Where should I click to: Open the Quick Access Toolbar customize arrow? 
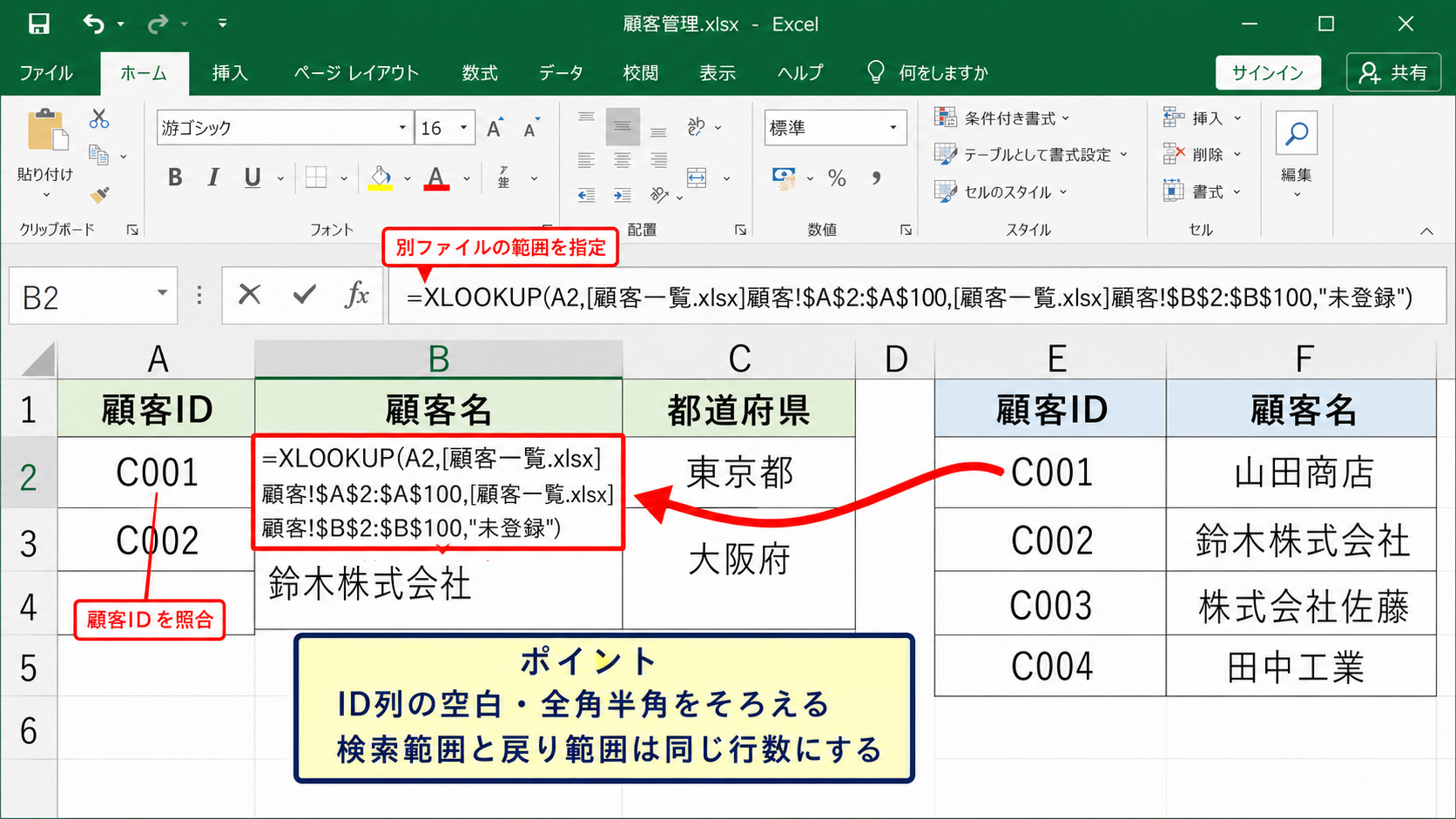[223, 23]
